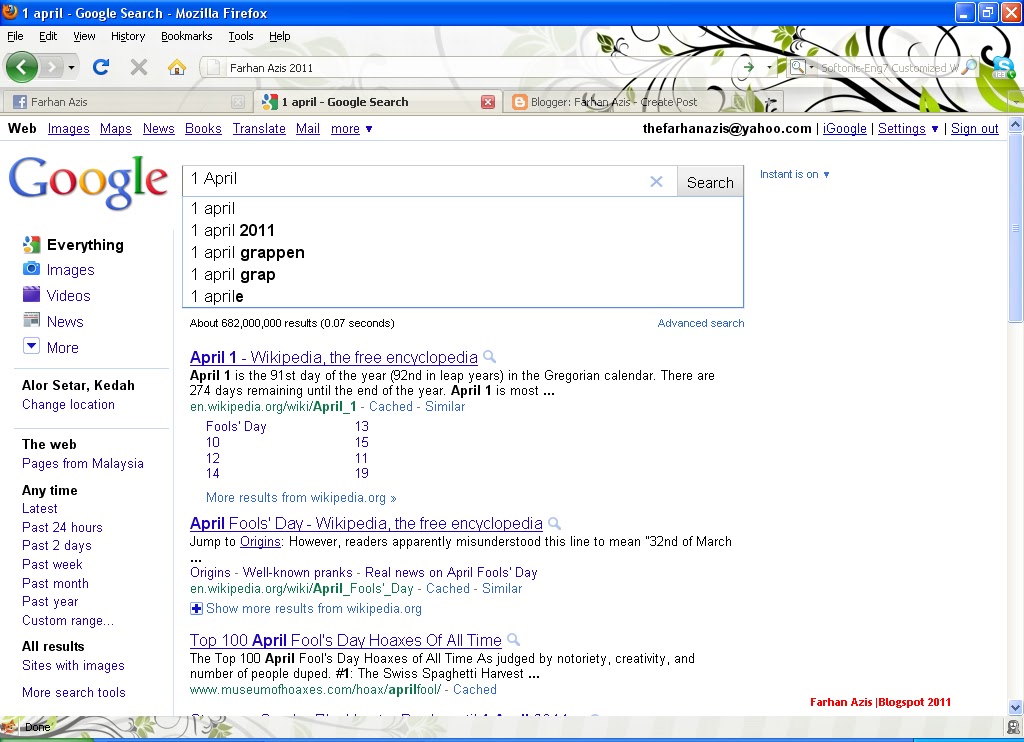Image resolution: width=1024 pixels, height=742 pixels.
Task: Open the Help menu
Action: (x=280, y=36)
